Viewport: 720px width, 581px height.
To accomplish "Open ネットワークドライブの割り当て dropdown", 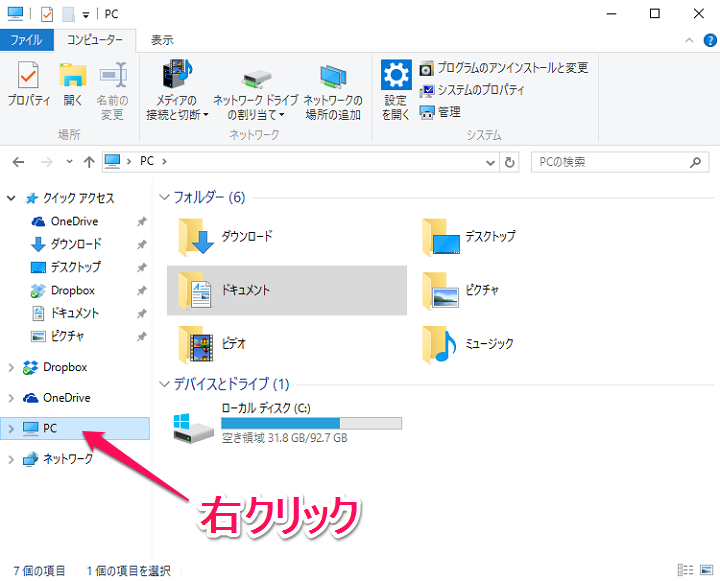I will pyautogui.click(x=255, y=94).
